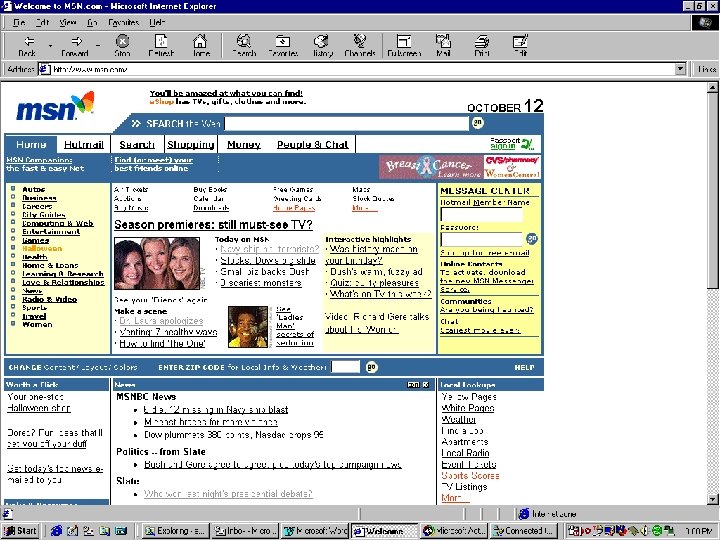This screenshot has height=540, width=720.
Task: Open the Address bar dropdown arrow
Action: coord(680,69)
